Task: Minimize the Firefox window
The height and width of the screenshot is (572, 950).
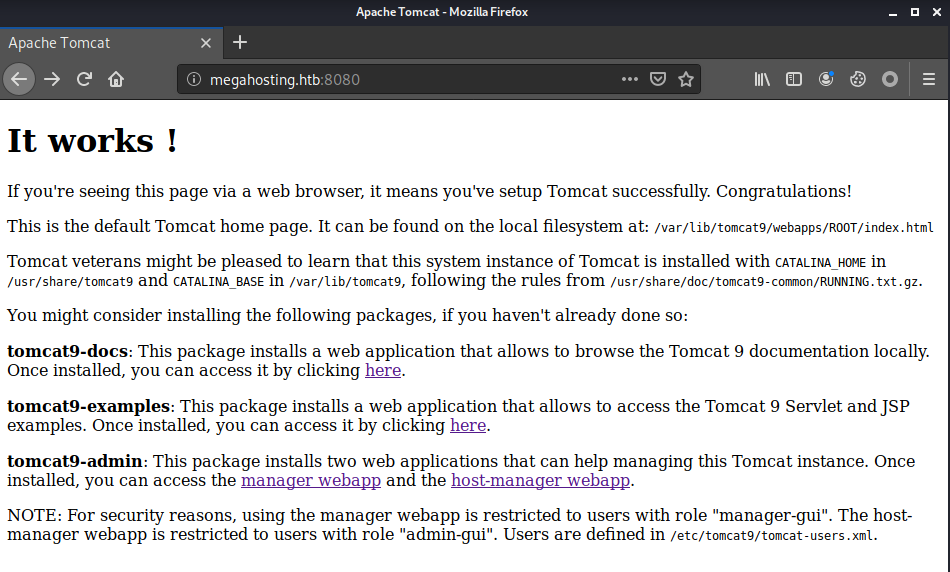Action: [x=892, y=12]
